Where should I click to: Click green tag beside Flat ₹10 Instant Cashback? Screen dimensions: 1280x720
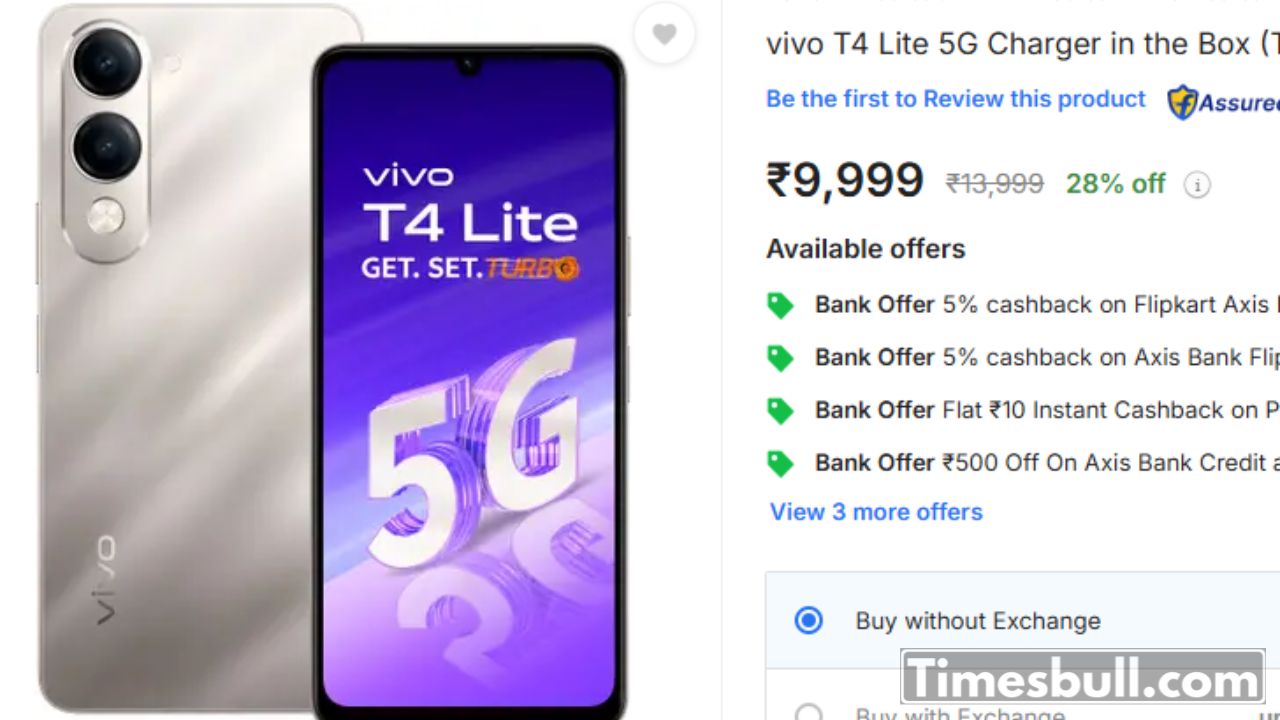point(780,411)
